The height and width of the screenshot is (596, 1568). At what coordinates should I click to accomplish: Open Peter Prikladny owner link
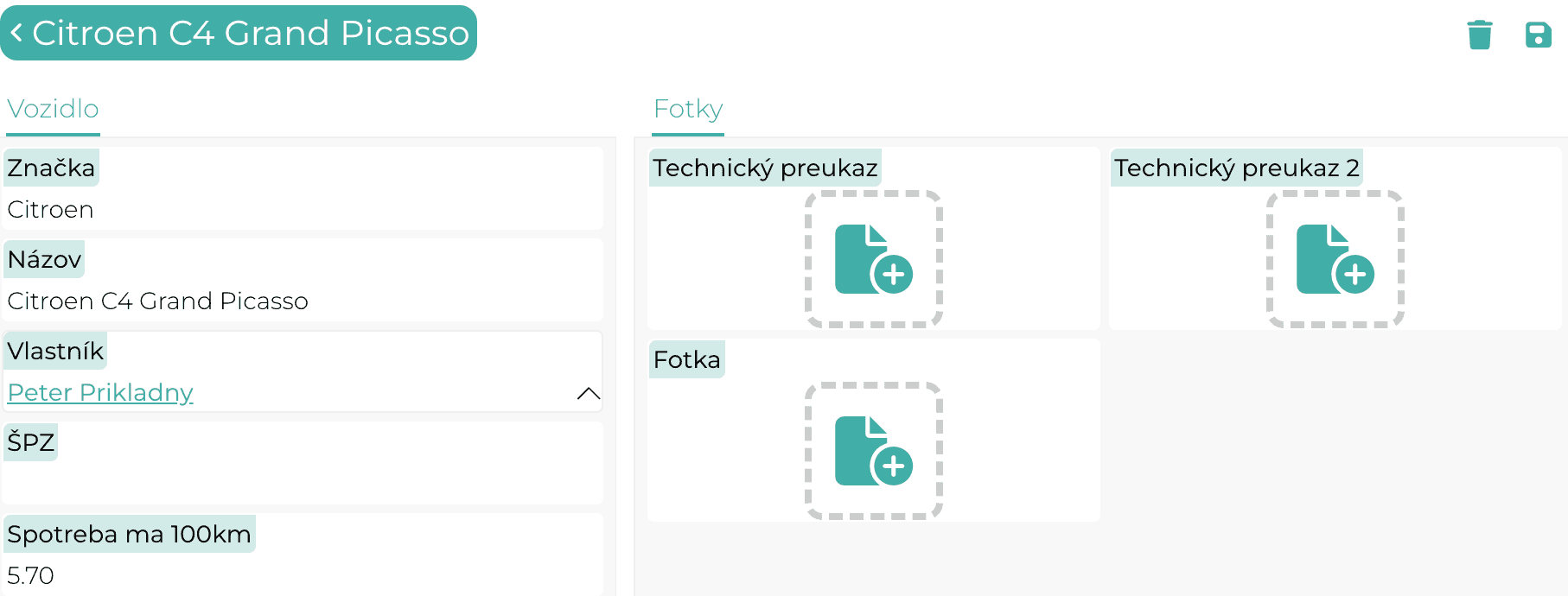100,392
